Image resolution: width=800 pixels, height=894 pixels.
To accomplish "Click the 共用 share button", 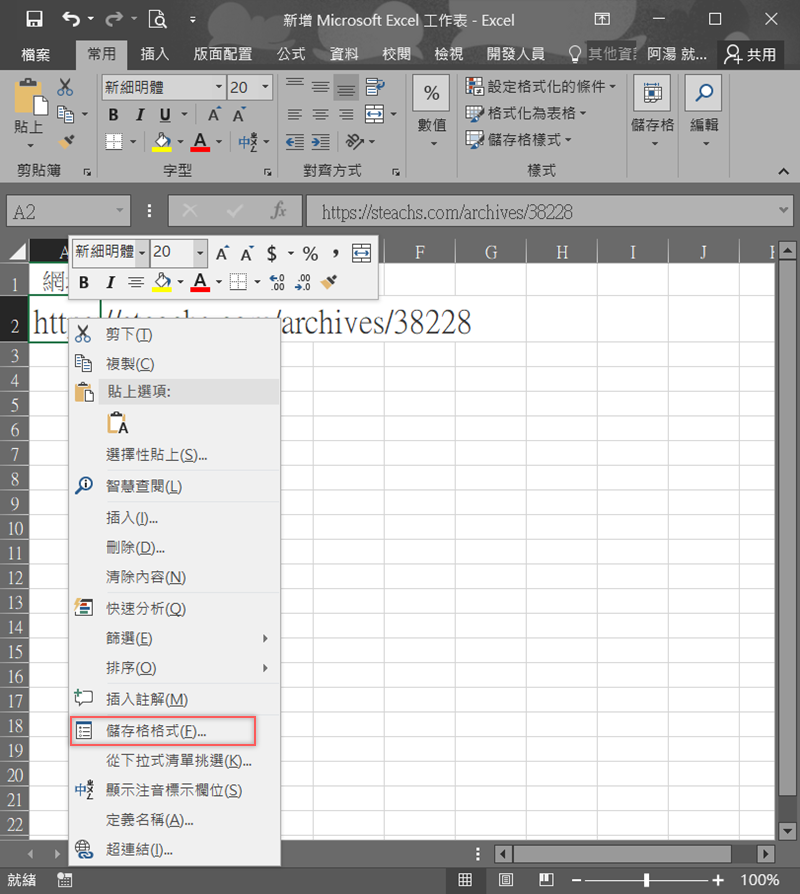I will (751, 54).
